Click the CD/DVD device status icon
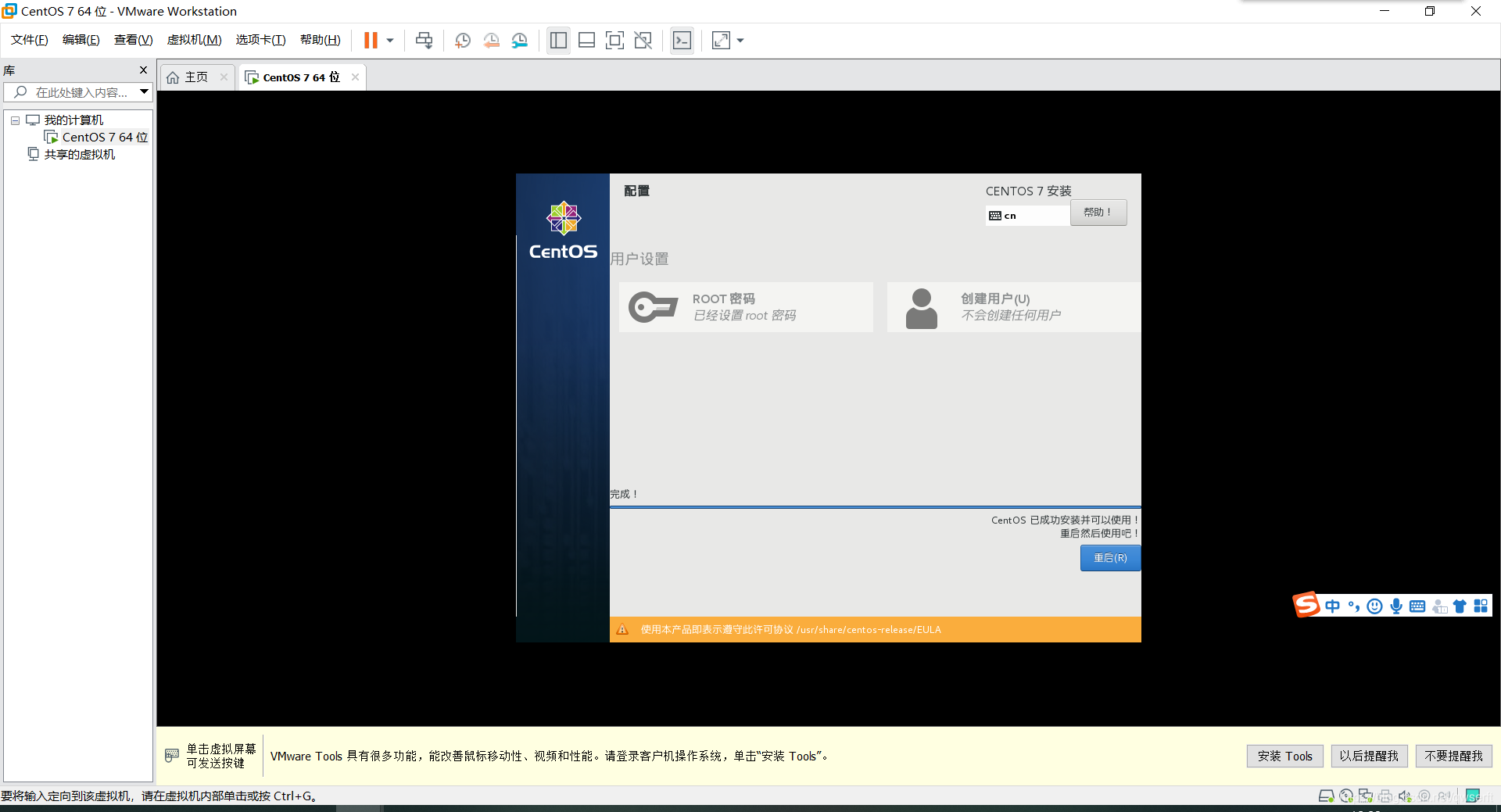 coord(1346,796)
